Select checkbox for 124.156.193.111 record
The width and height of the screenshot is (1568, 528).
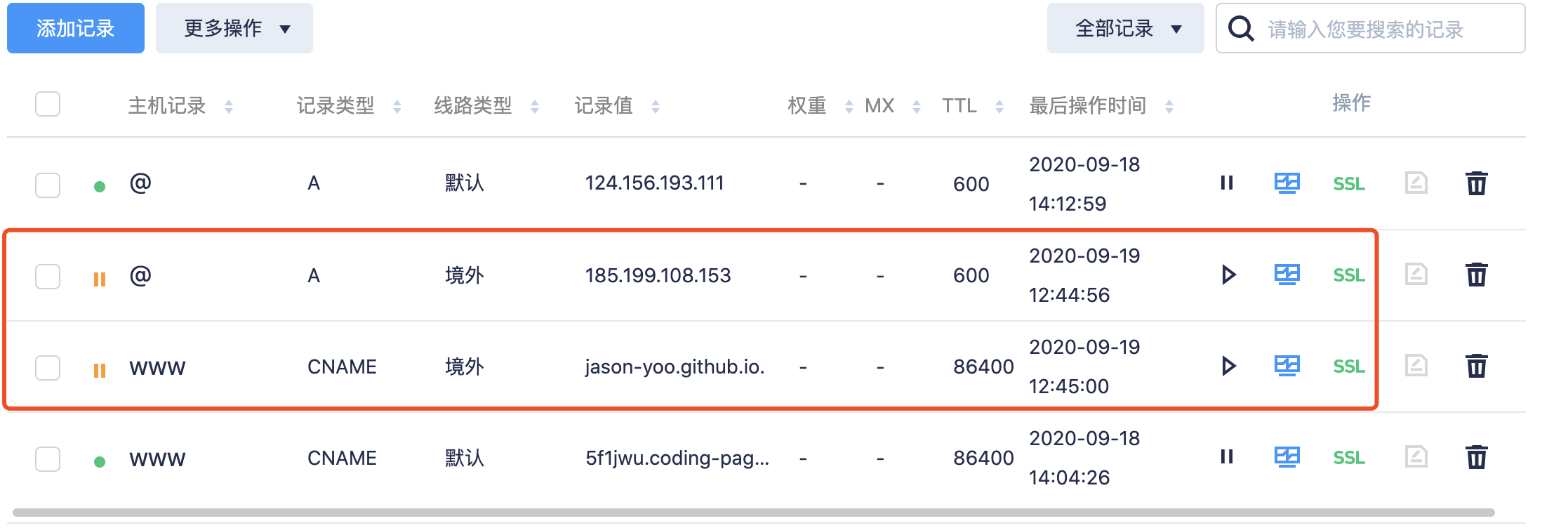[48, 185]
